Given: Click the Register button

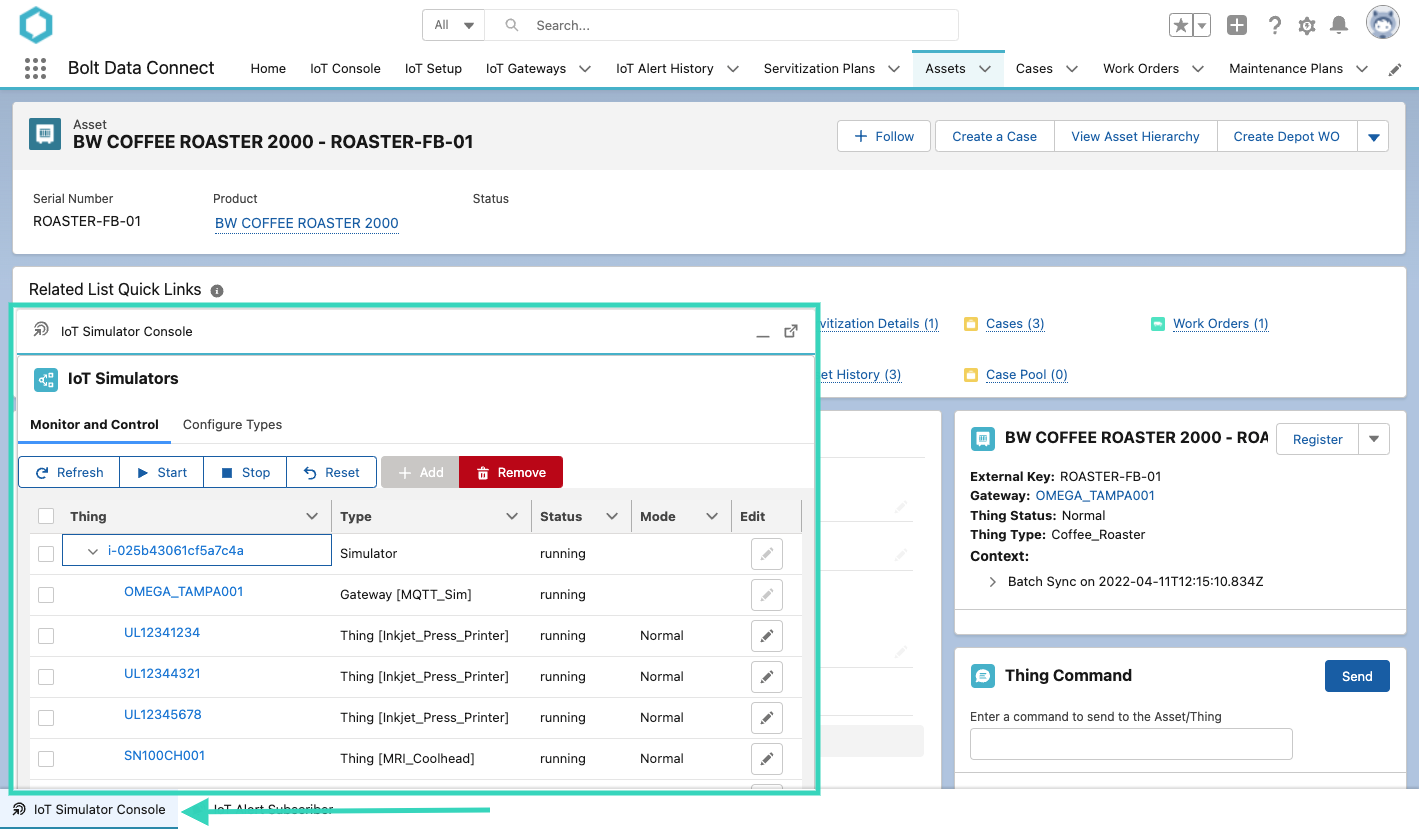Looking at the screenshot, I should pos(1317,439).
